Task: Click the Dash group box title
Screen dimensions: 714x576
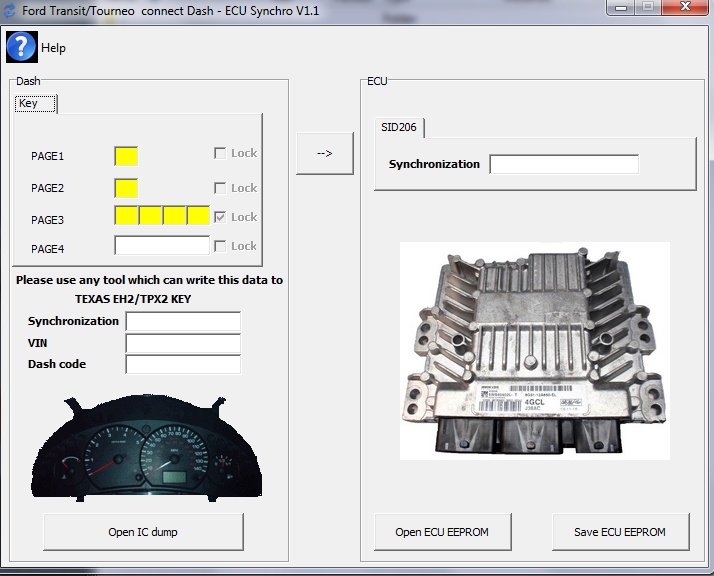Action: tap(28, 81)
